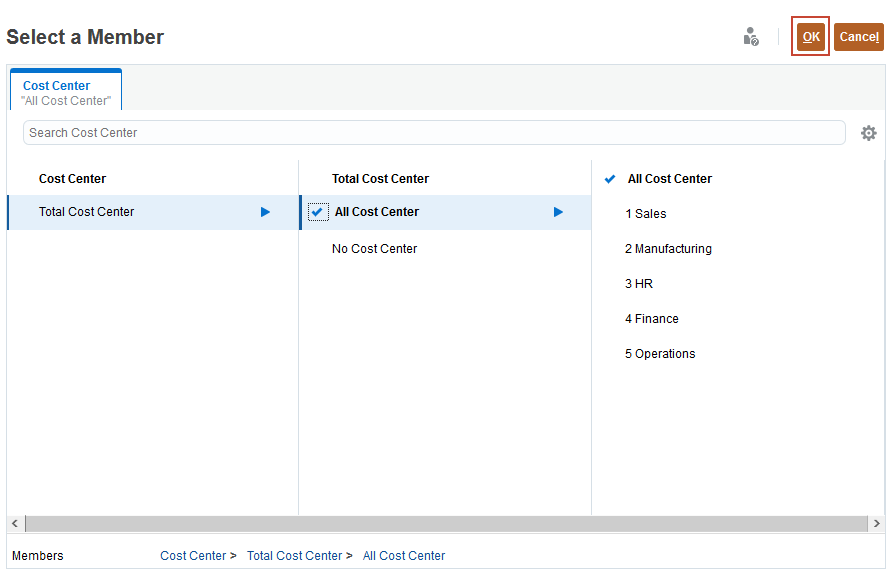Open the search settings gear icon

click(868, 133)
